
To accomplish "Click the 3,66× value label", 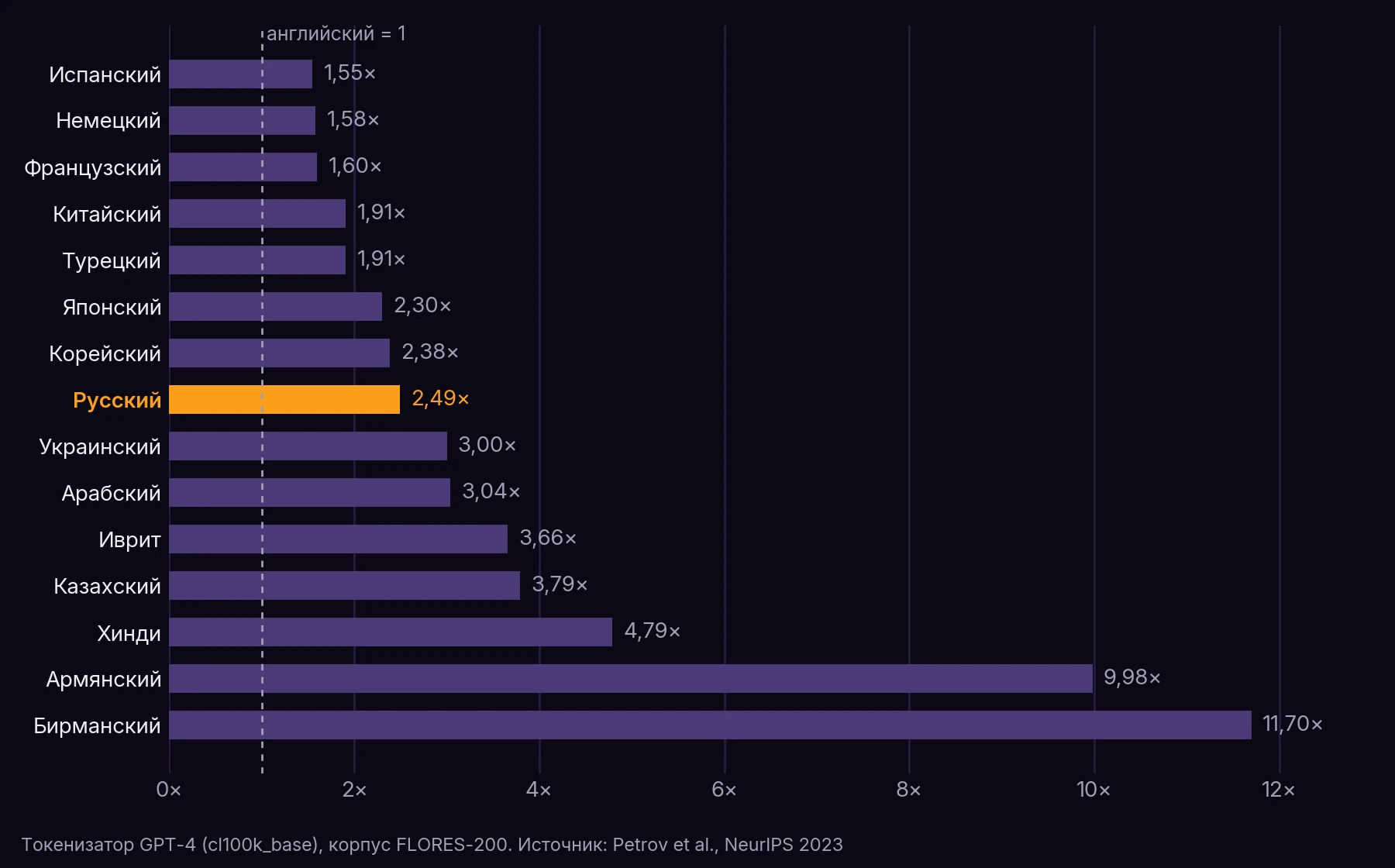I will click(x=548, y=538).
